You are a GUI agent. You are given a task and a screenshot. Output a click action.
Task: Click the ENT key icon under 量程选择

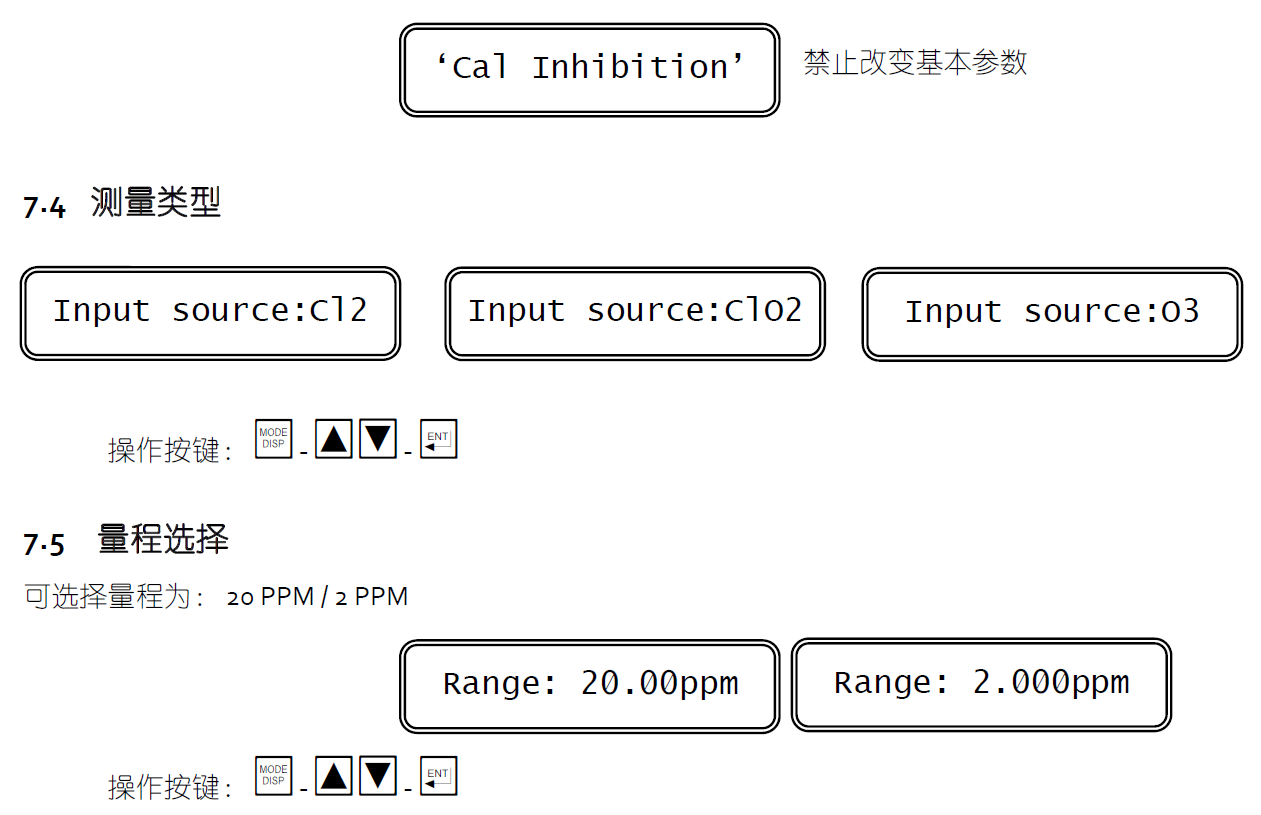(x=438, y=776)
